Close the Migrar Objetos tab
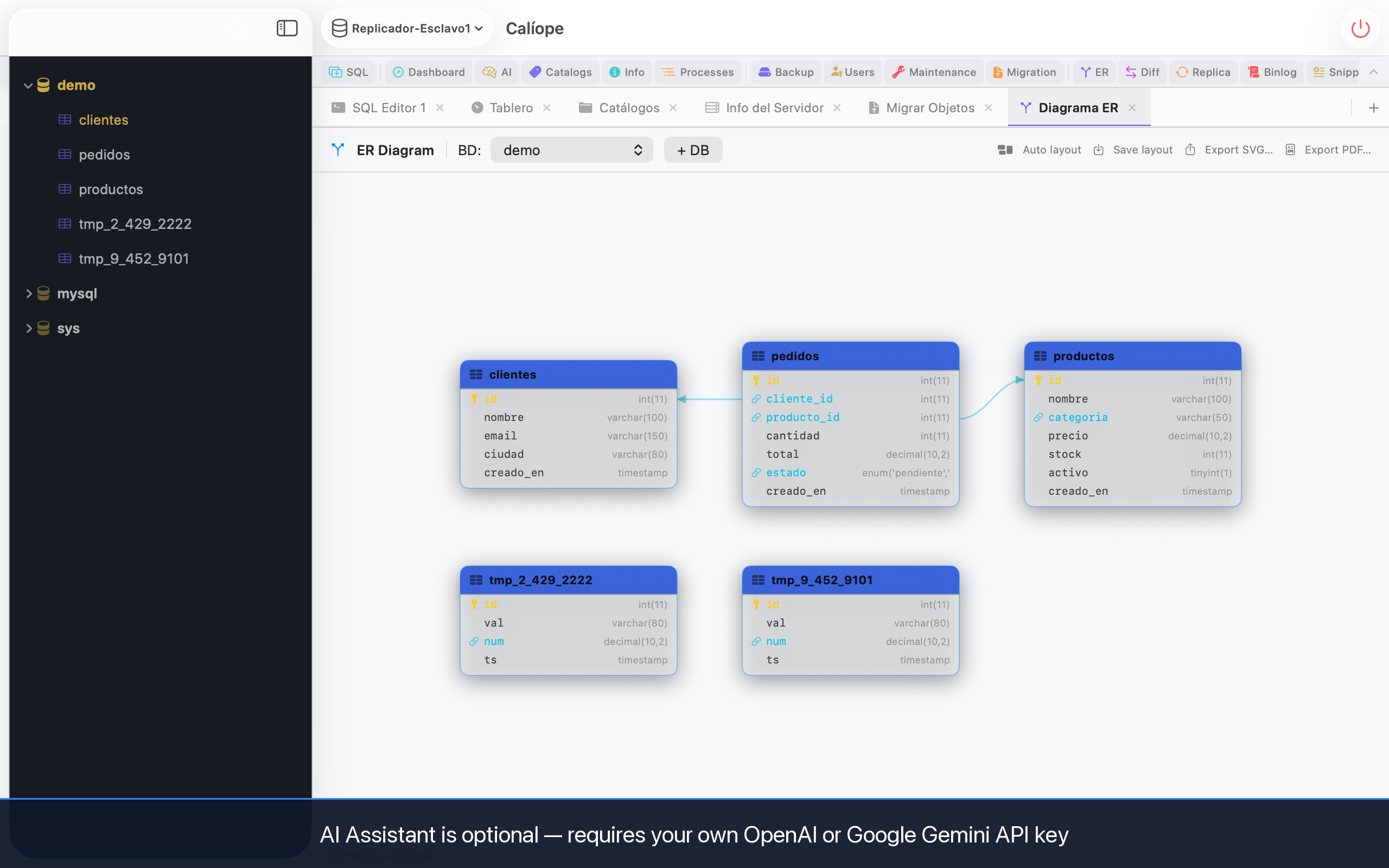The height and width of the screenshot is (868, 1389). 989,107
